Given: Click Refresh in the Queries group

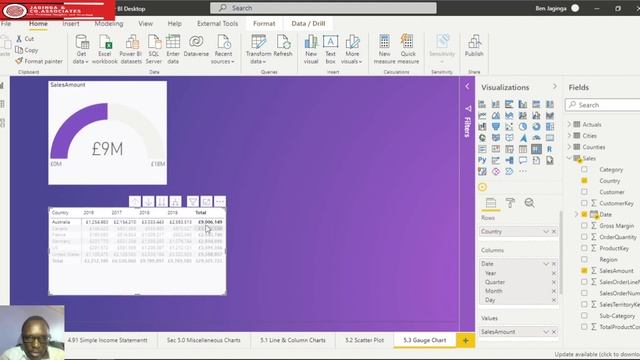Looking at the screenshot, I should [283, 46].
